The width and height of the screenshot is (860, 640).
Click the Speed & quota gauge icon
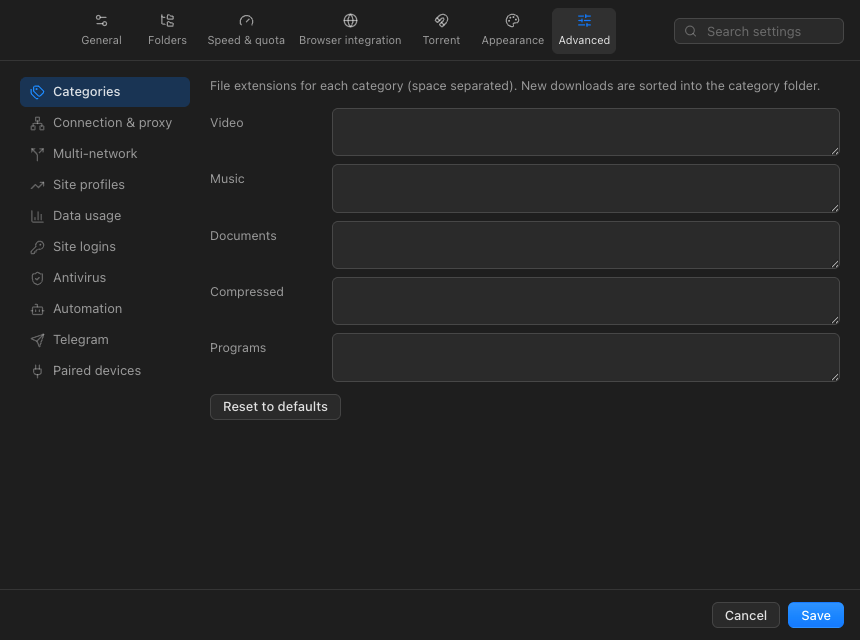tap(246, 21)
